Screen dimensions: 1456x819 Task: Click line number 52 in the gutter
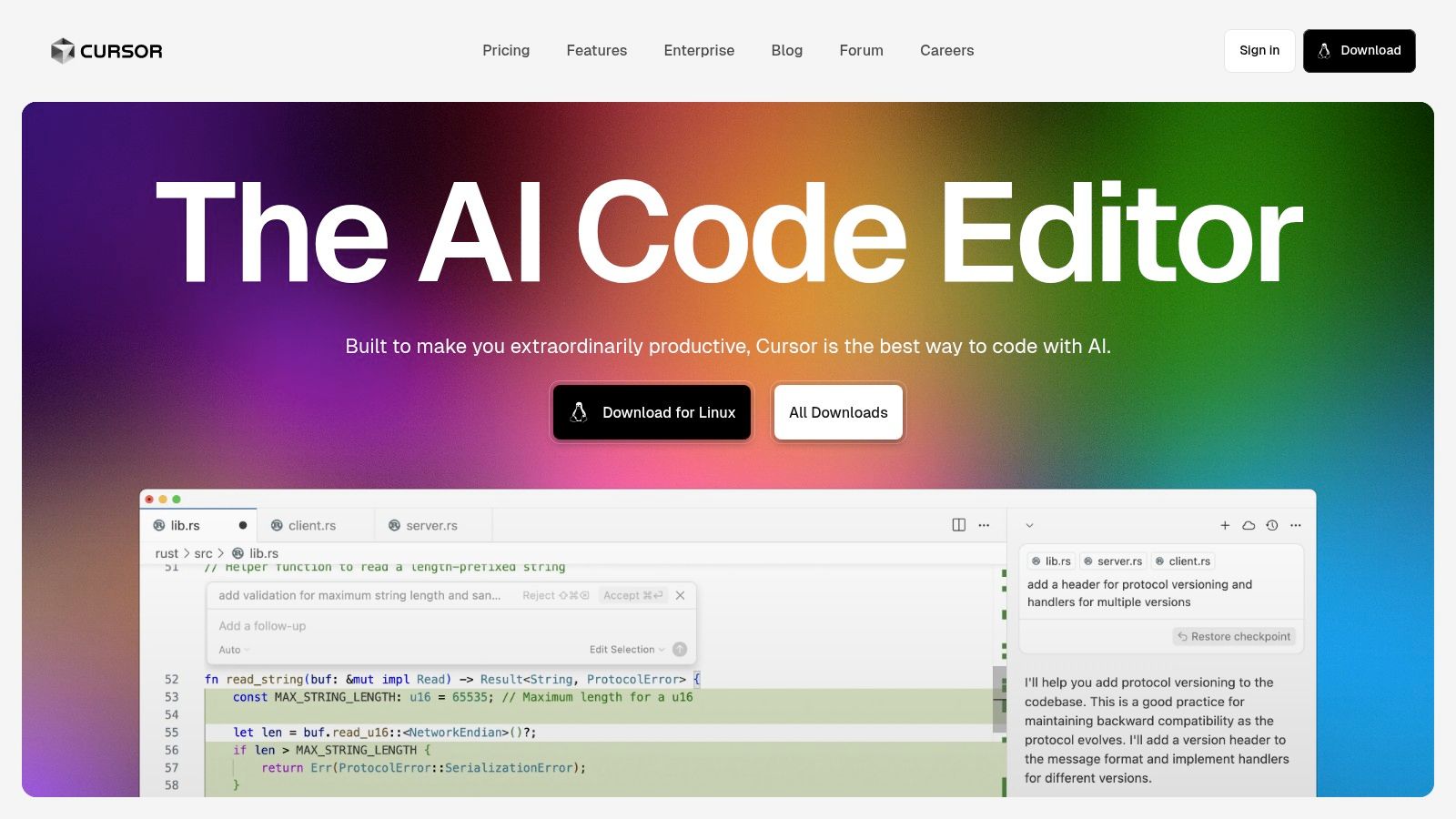click(171, 680)
